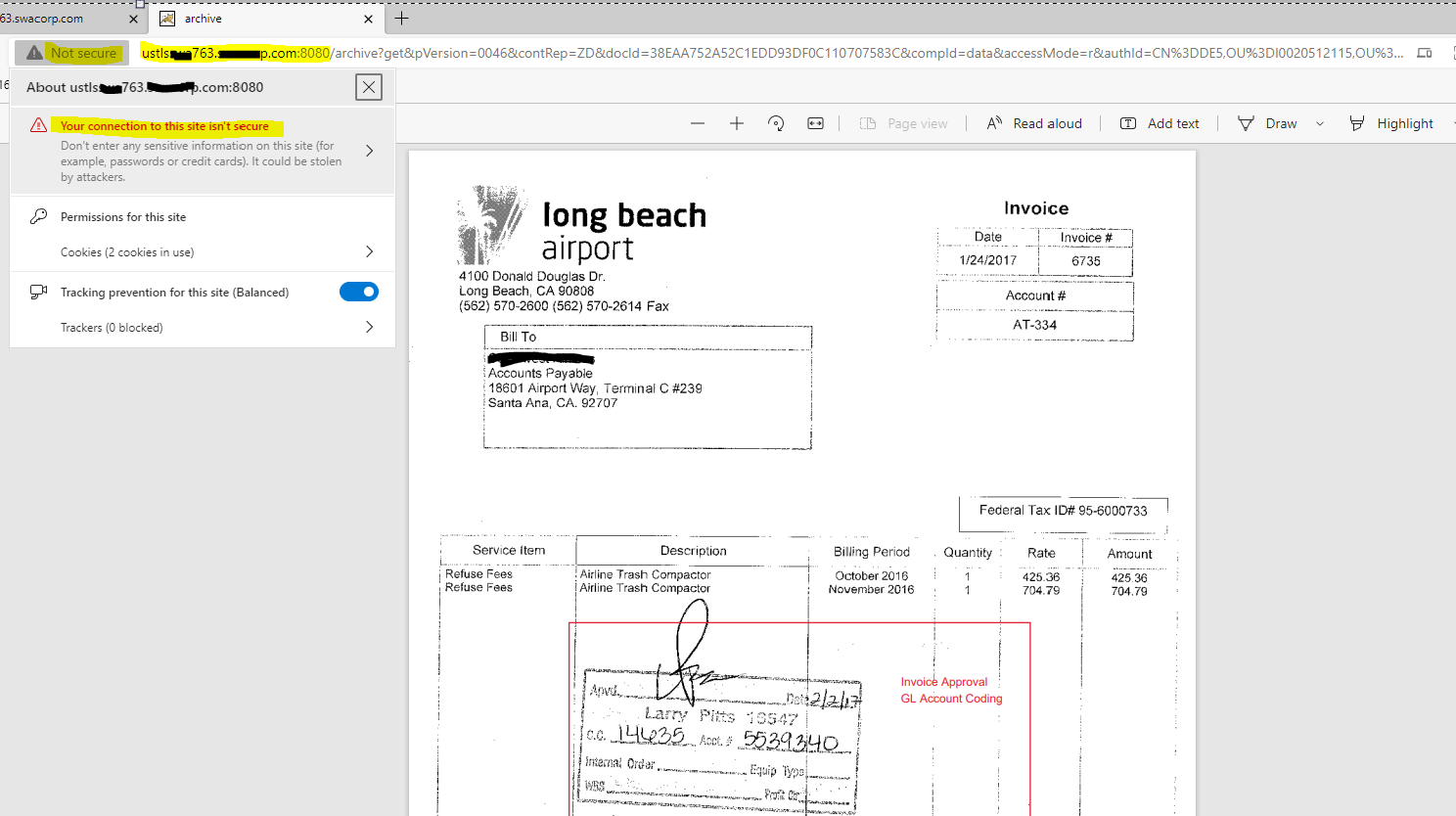Rotate the PDF page clockwise

point(776,123)
